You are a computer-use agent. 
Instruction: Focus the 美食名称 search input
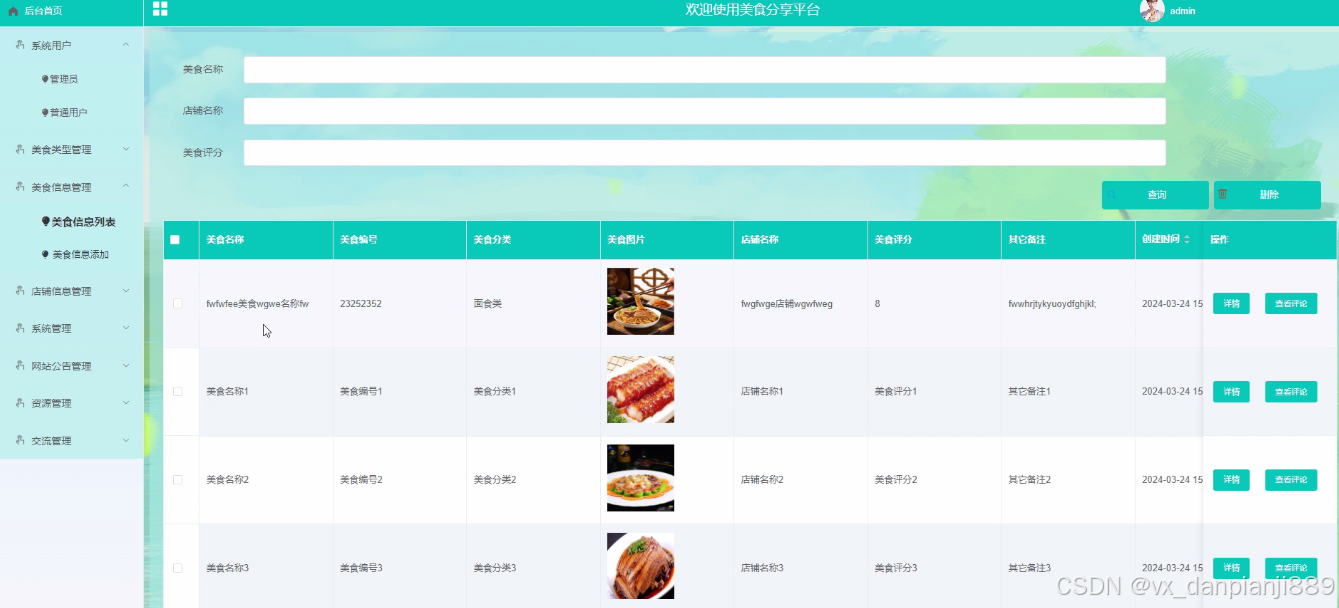click(704, 70)
